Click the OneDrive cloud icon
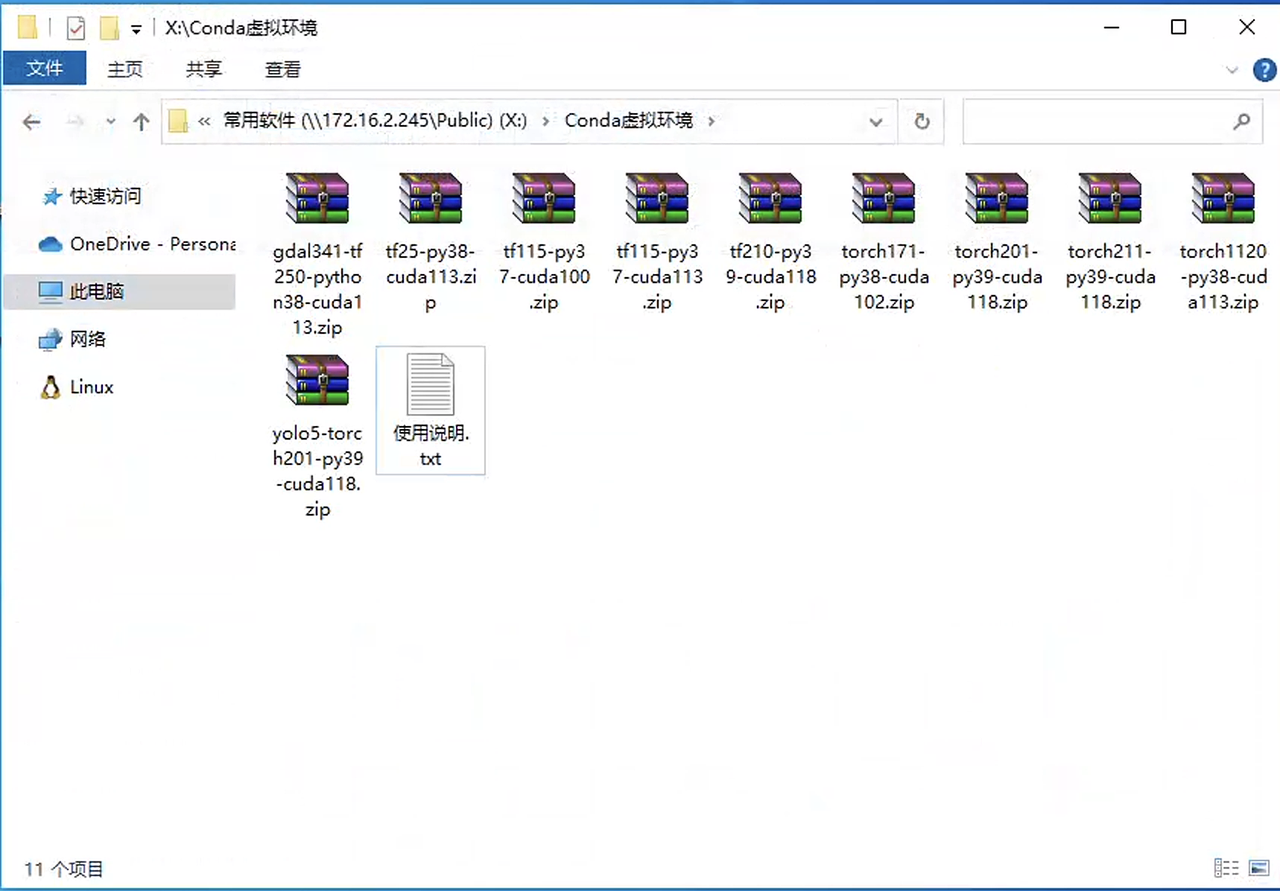This screenshot has height=891, width=1280. coord(50,245)
